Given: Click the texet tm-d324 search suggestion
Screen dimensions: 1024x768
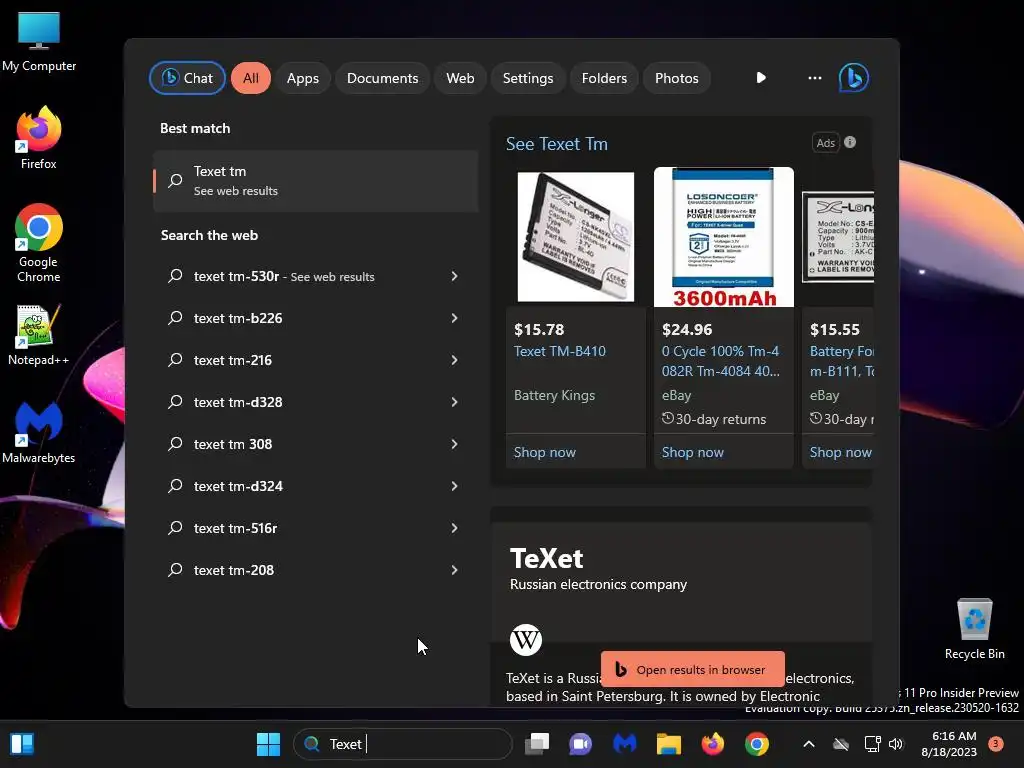Looking at the screenshot, I should tap(315, 486).
